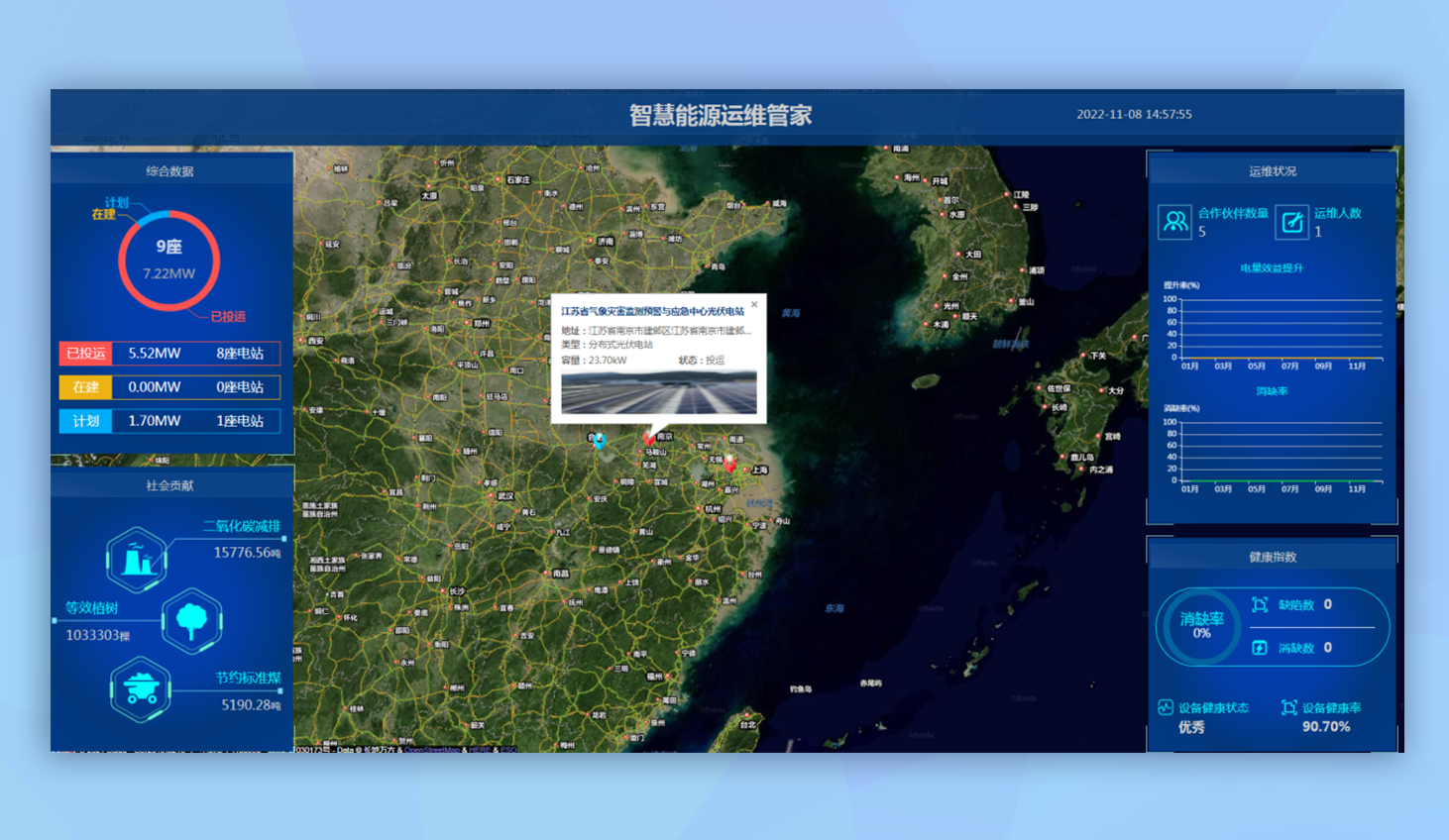Click the 电量效益提升 chart title
The width and height of the screenshot is (1449, 840).
[1272, 268]
